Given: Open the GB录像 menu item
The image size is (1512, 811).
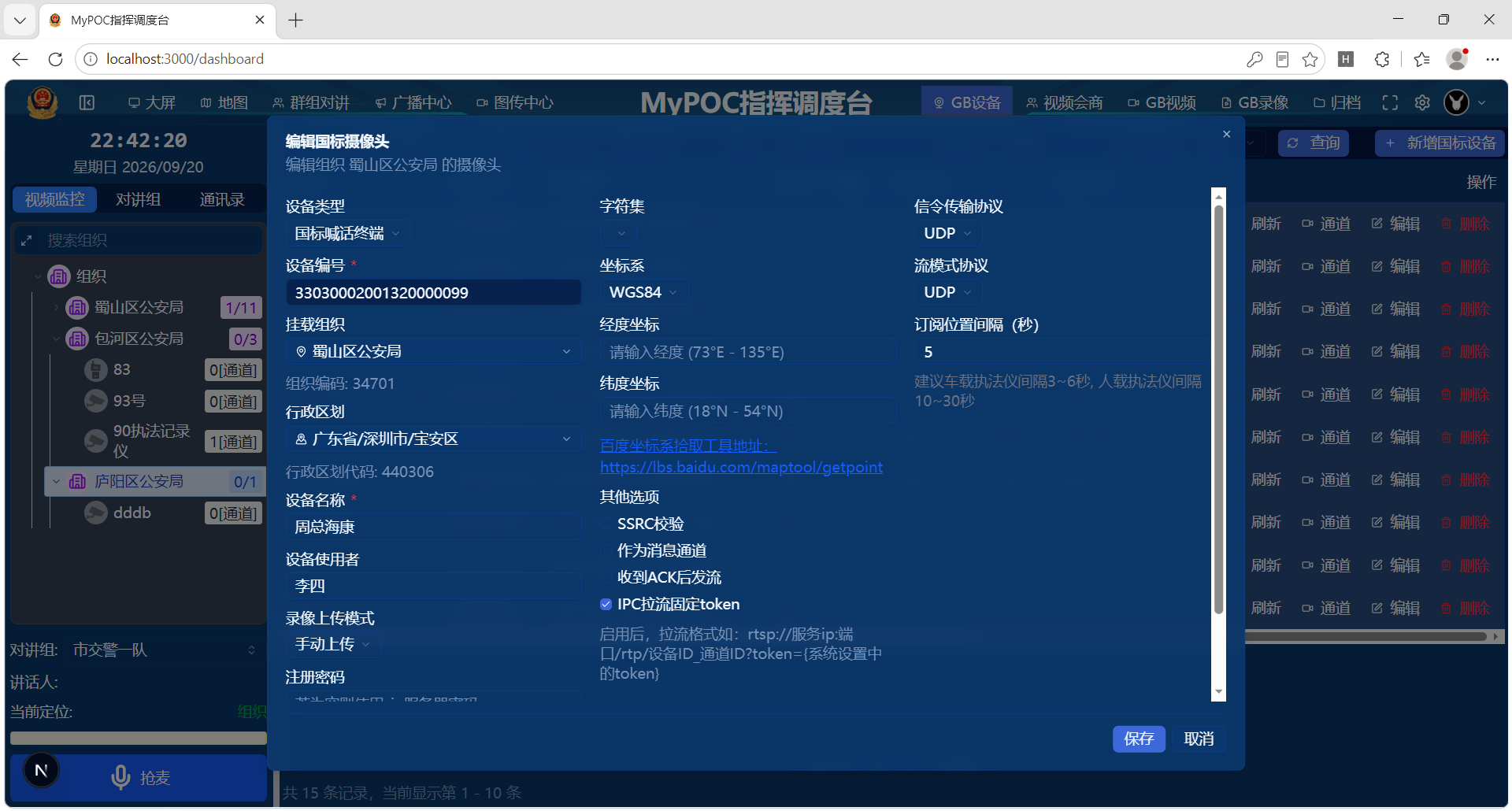Looking at the screenshot, I should [x=1254, y=102].
